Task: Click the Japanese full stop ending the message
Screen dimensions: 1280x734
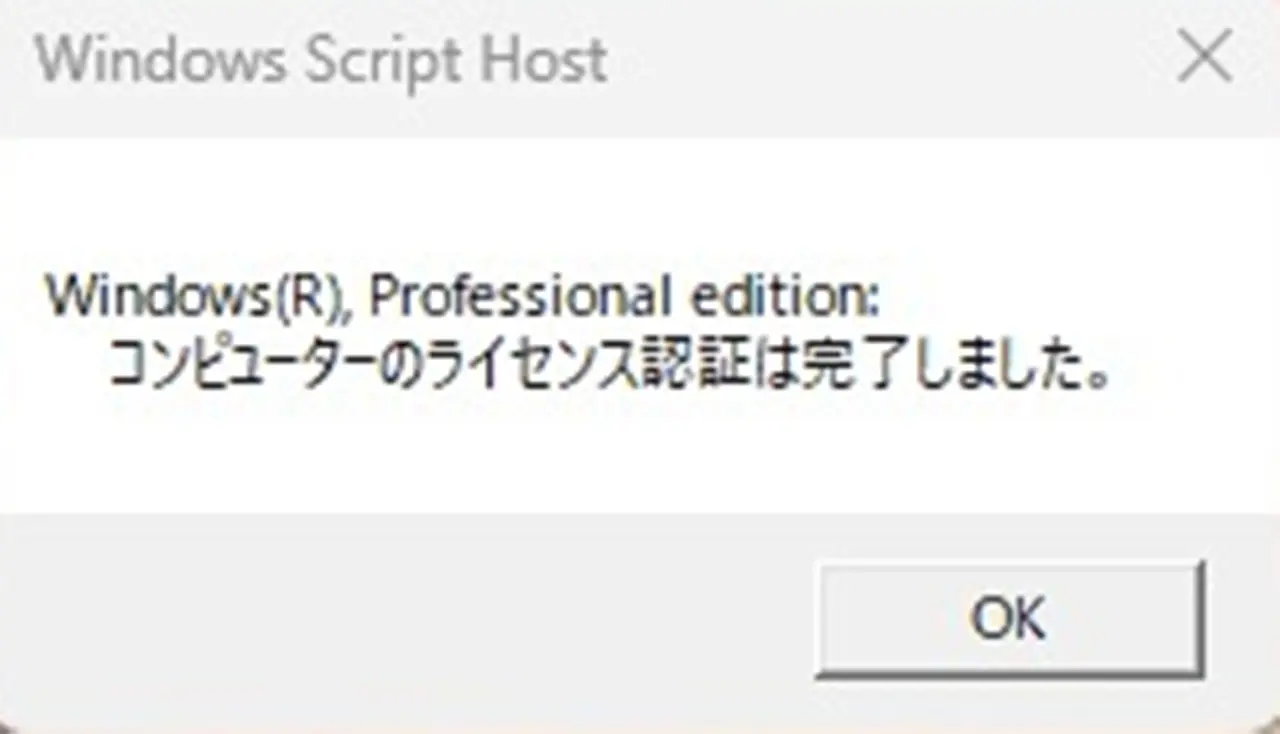Action: pos(1098,380)
